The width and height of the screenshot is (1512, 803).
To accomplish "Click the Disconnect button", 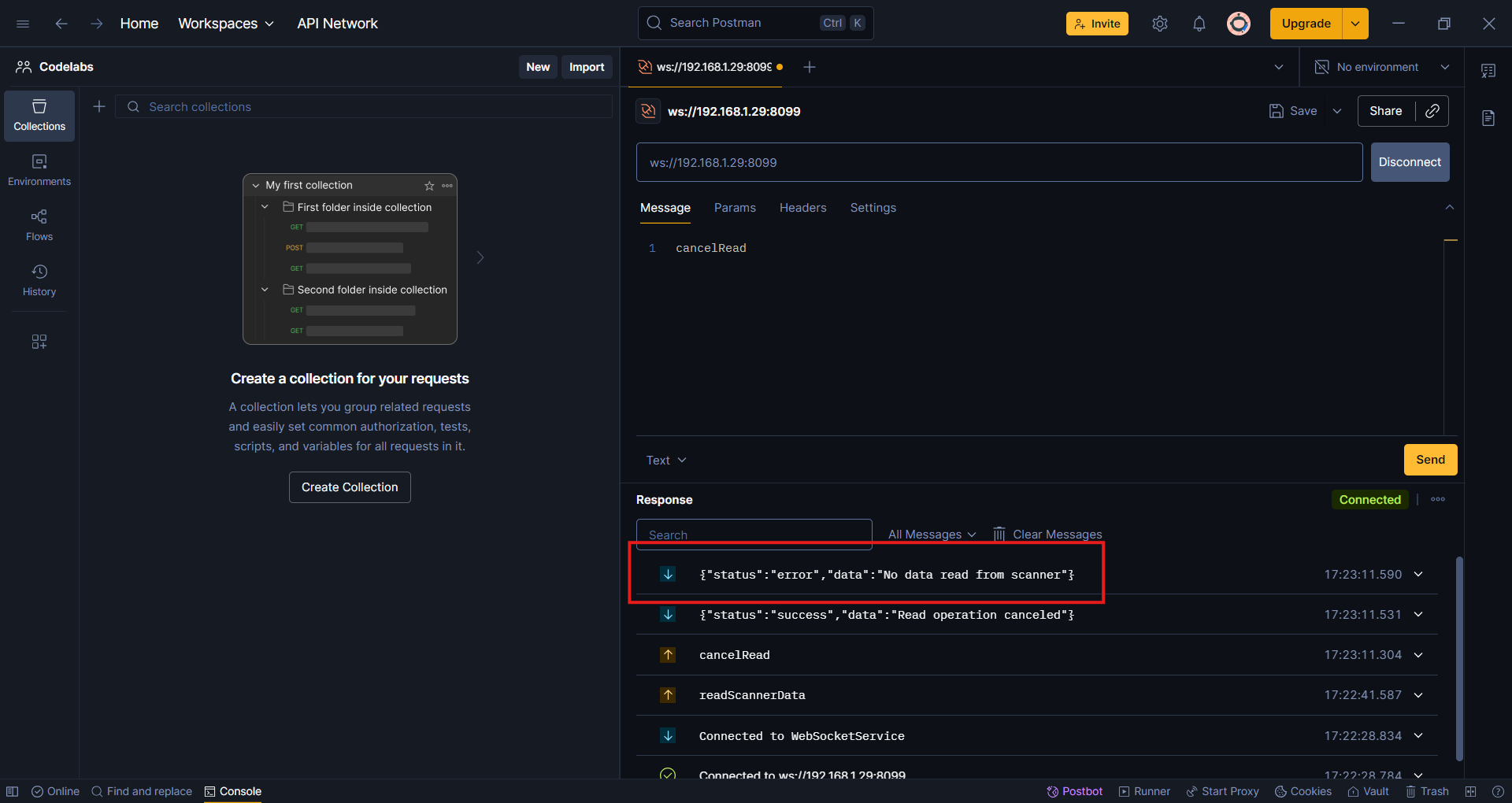I will coord(1410,162).
